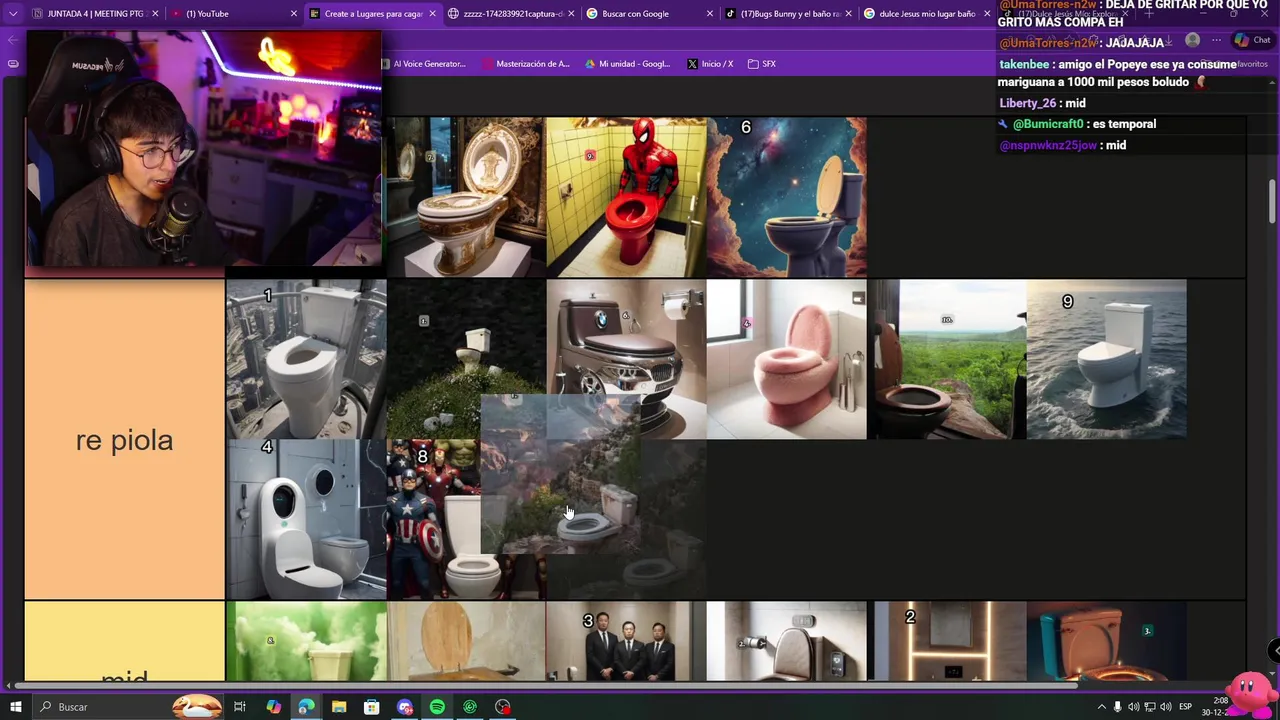1280x720 pixels.
Task: Select the golden ornate toilet image
Action: 466,197
